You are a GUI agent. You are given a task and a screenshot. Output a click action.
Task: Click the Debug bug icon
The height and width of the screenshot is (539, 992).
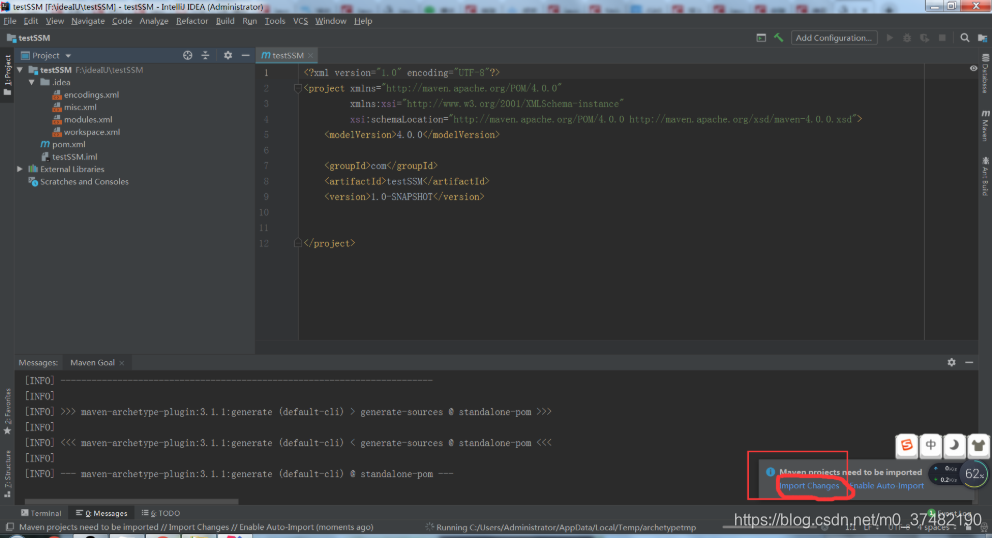[x=907, y=38]
